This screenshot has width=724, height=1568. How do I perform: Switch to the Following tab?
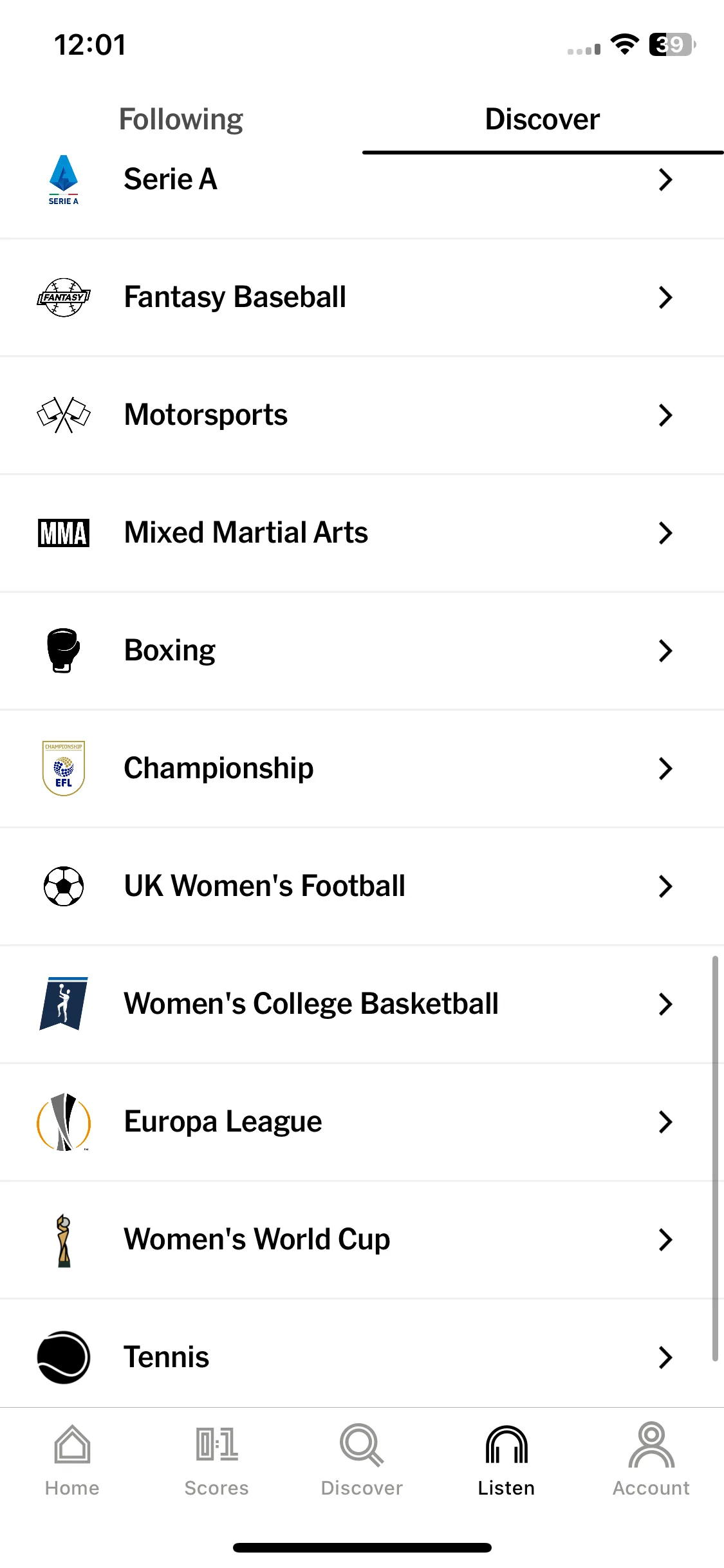click(x=181, y=120)
